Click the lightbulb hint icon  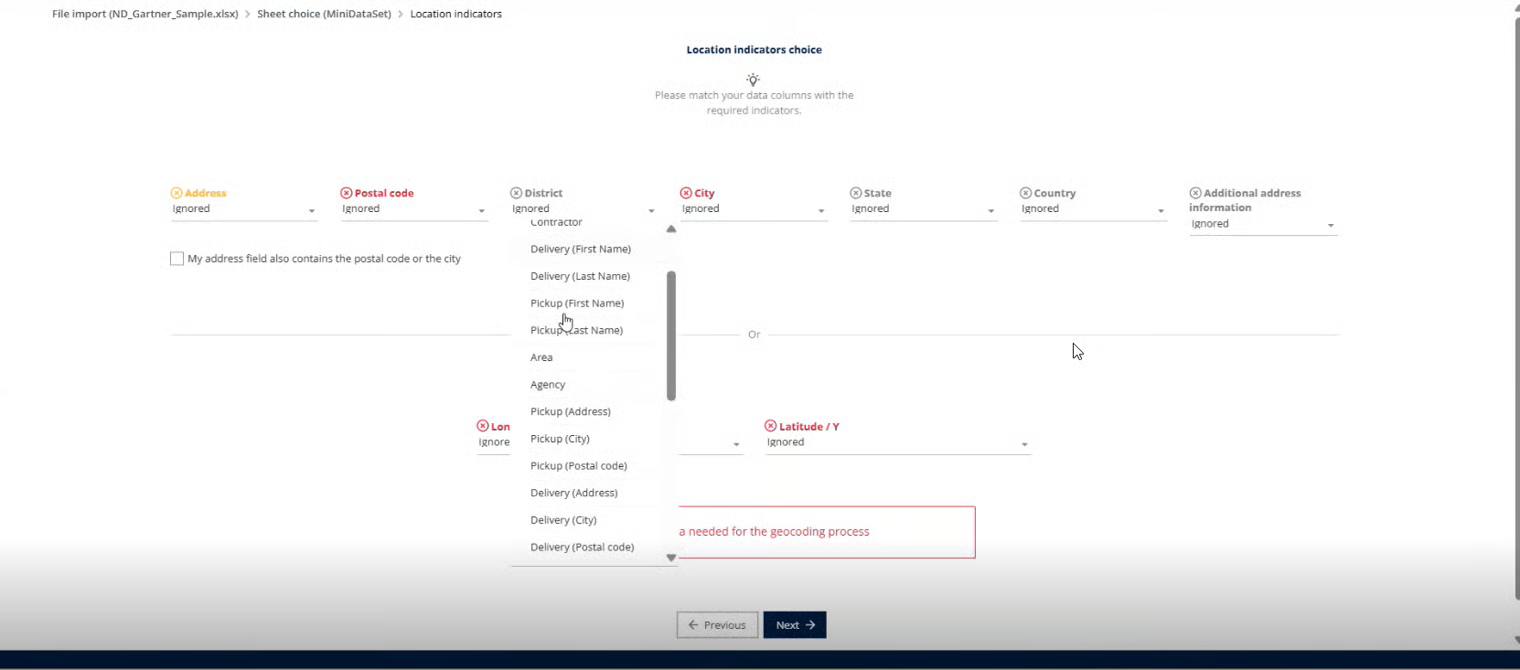(x=753, y=79)
